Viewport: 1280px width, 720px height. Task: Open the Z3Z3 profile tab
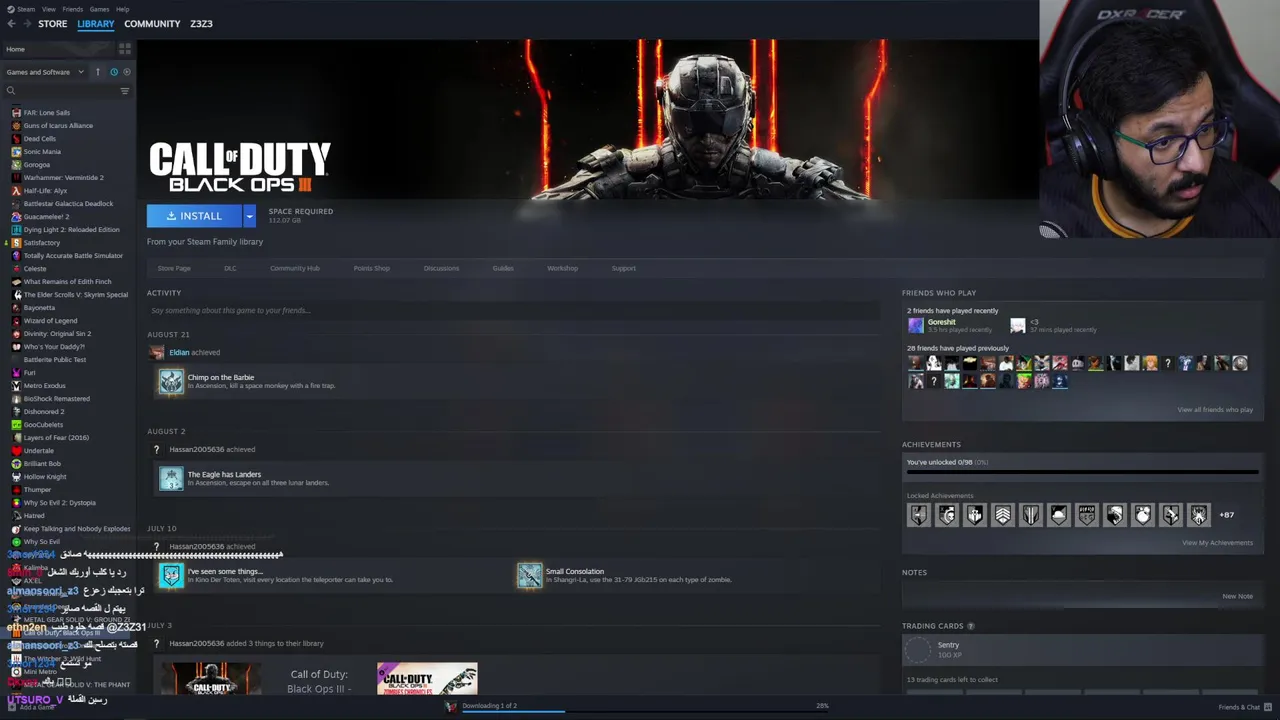(x=201, y=24)
